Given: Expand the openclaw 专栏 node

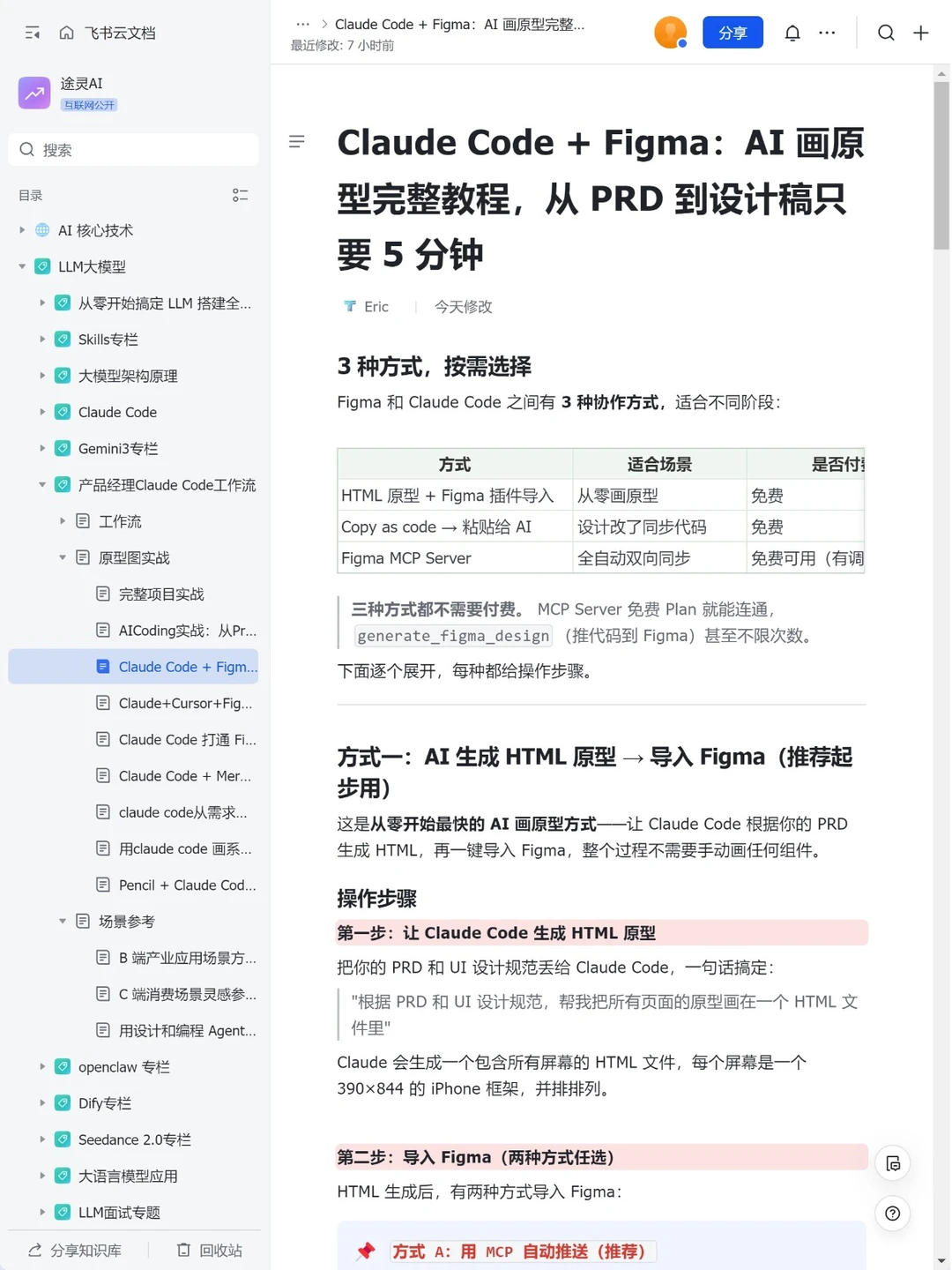Looking at the screenshot, I should (42, 1066).
